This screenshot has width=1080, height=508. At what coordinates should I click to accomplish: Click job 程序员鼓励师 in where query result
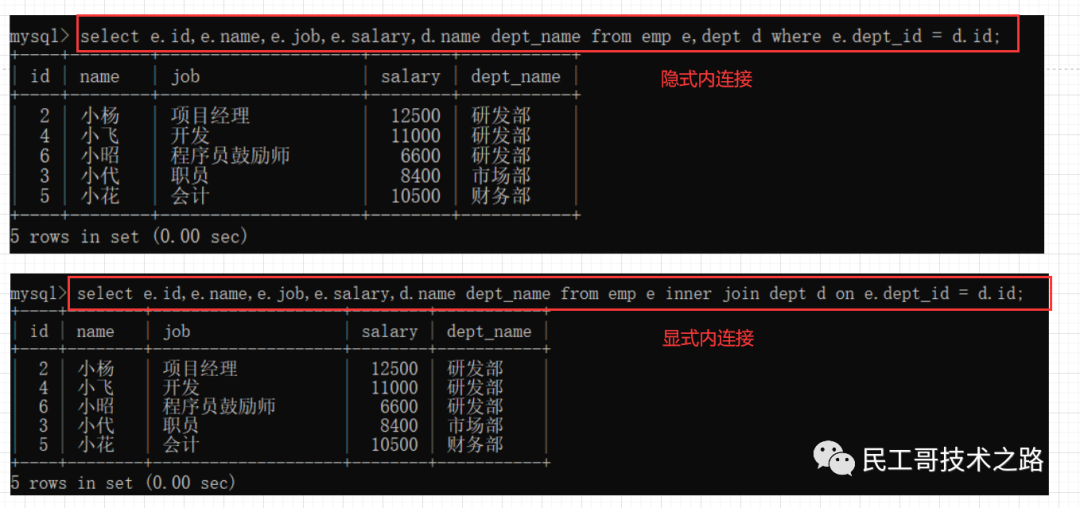click(230, 156)
